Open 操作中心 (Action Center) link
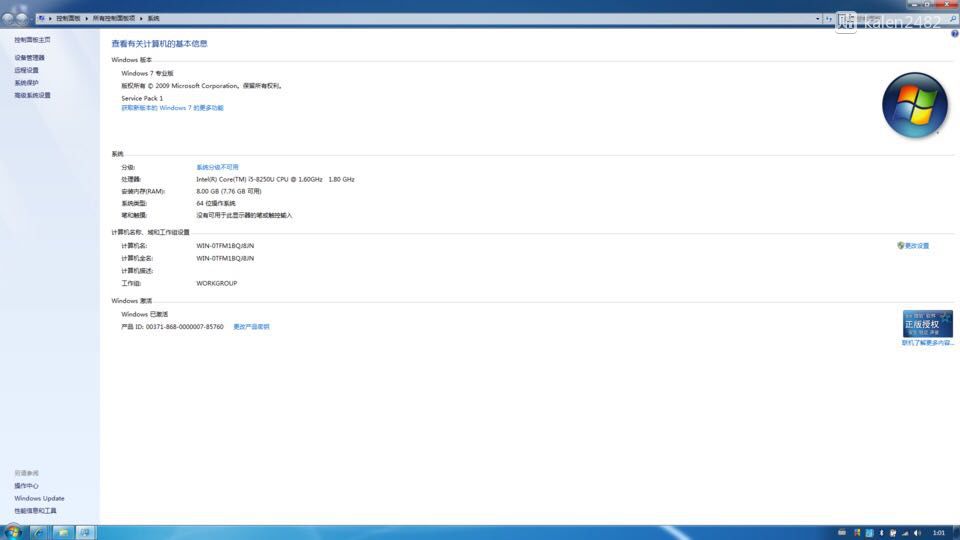This screenshot has width=960, height=540. 26,486
